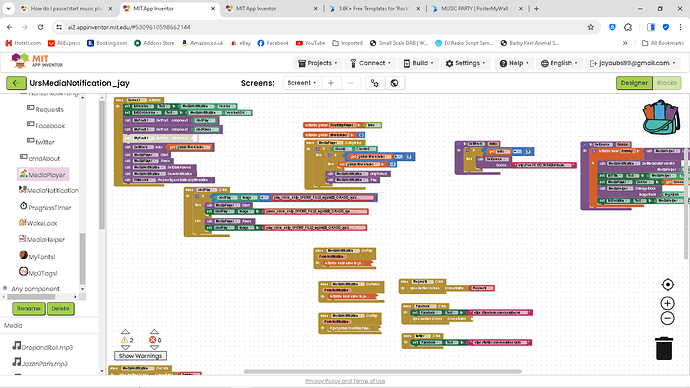
Task: Switch to Blocks view
Action: pyautogui.click(x=667, y=83)
